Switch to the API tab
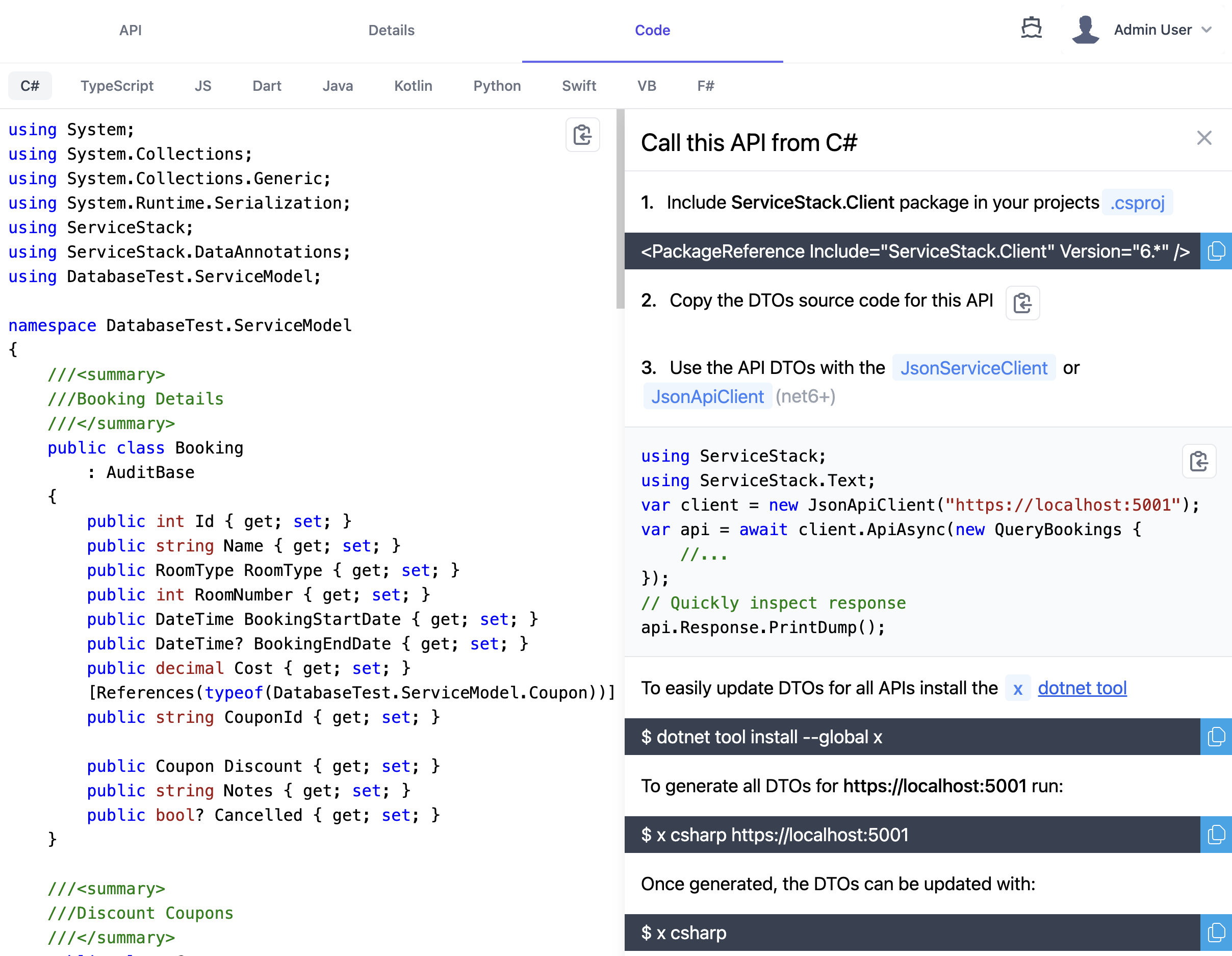The height and width of the screenshot is (956, 1232). click(x=131, y=31)
